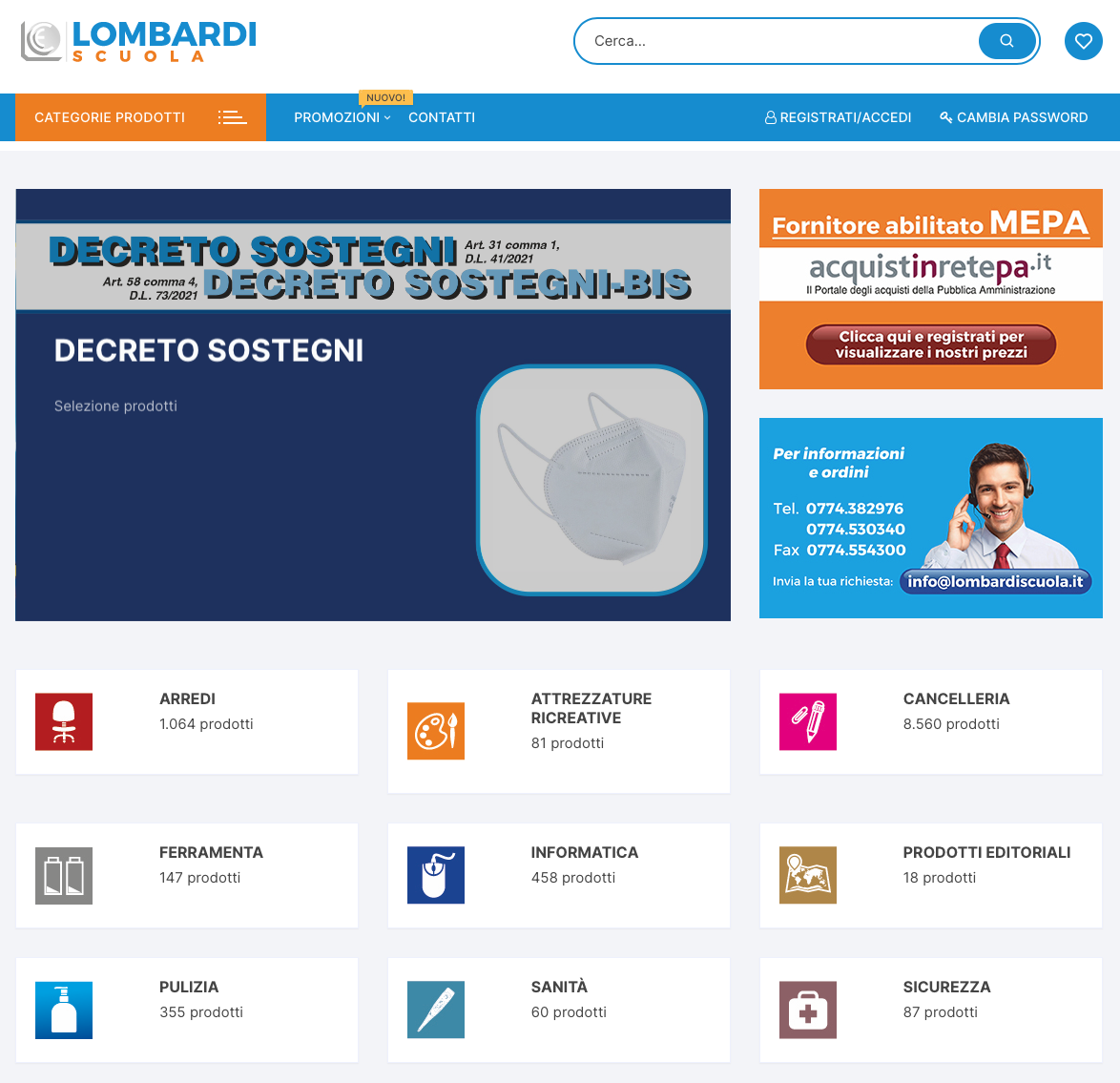
Task: Click the gray Ferramenta icon
Action: [x=64, y=876]
